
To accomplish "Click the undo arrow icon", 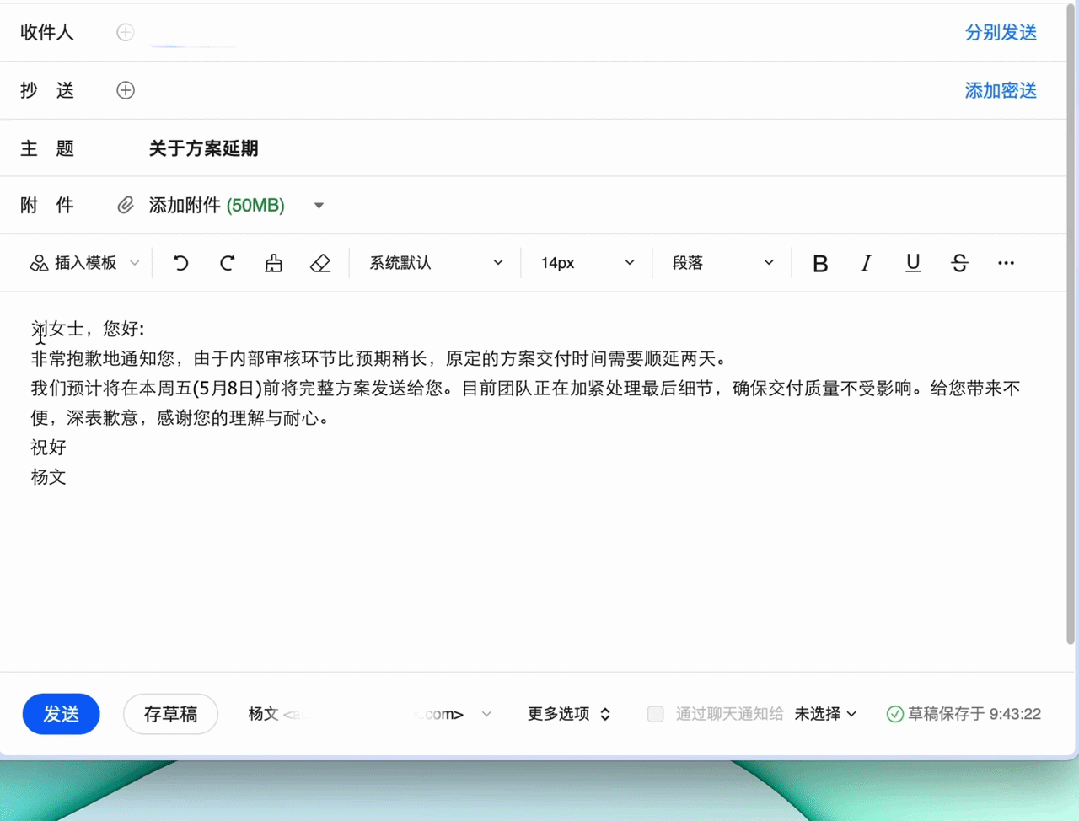I will 181,263.
